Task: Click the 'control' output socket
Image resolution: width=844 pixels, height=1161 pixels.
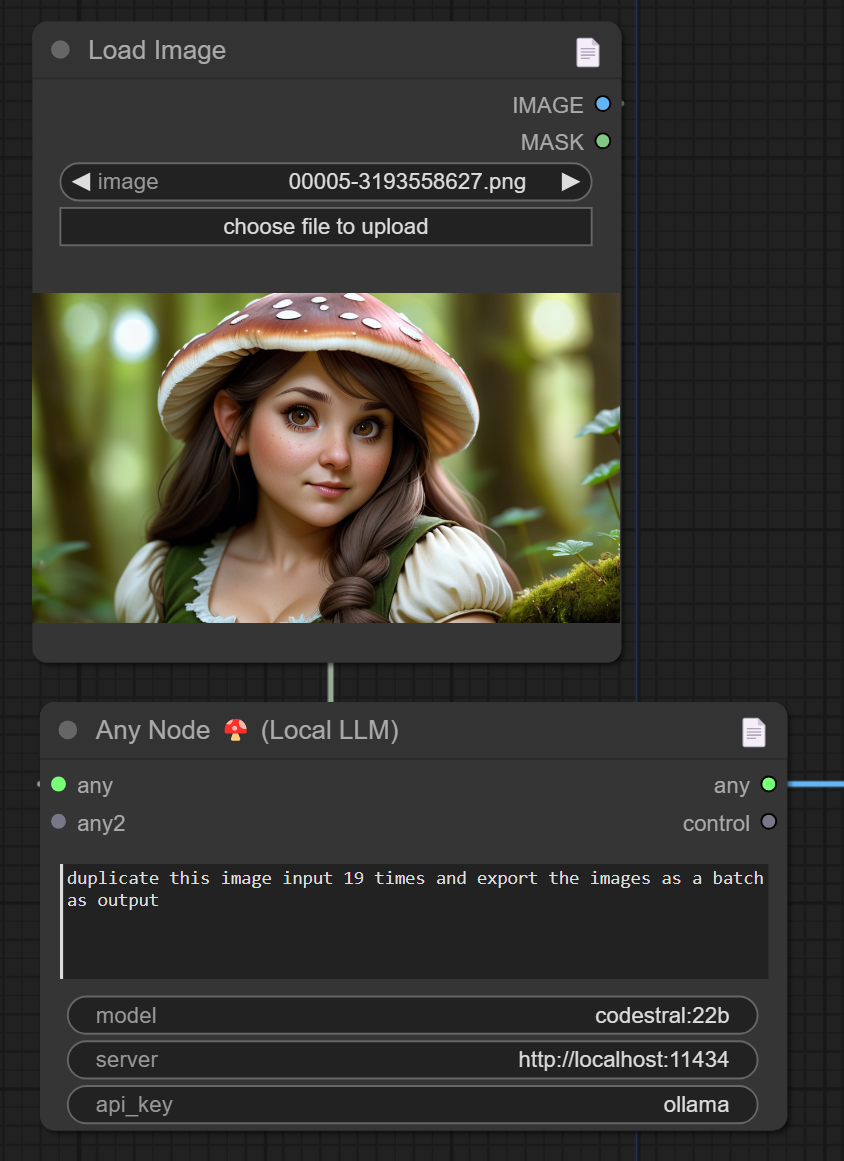Action: click(x=768, y=822)
